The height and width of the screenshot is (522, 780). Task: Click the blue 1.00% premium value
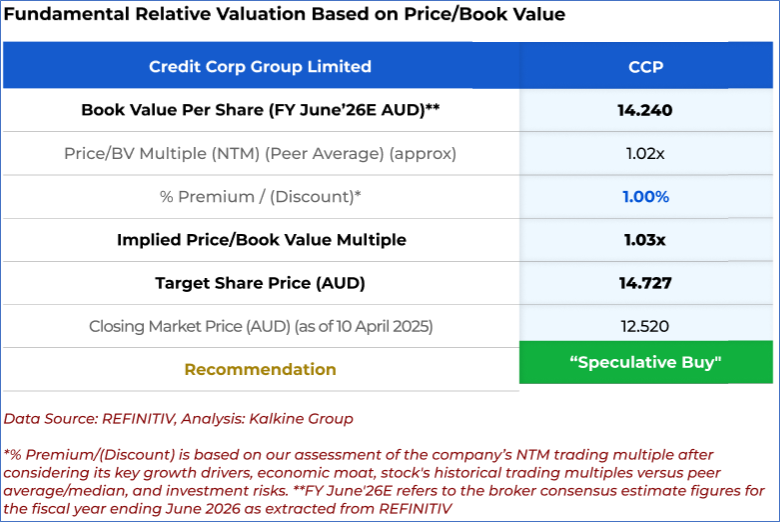645,197
